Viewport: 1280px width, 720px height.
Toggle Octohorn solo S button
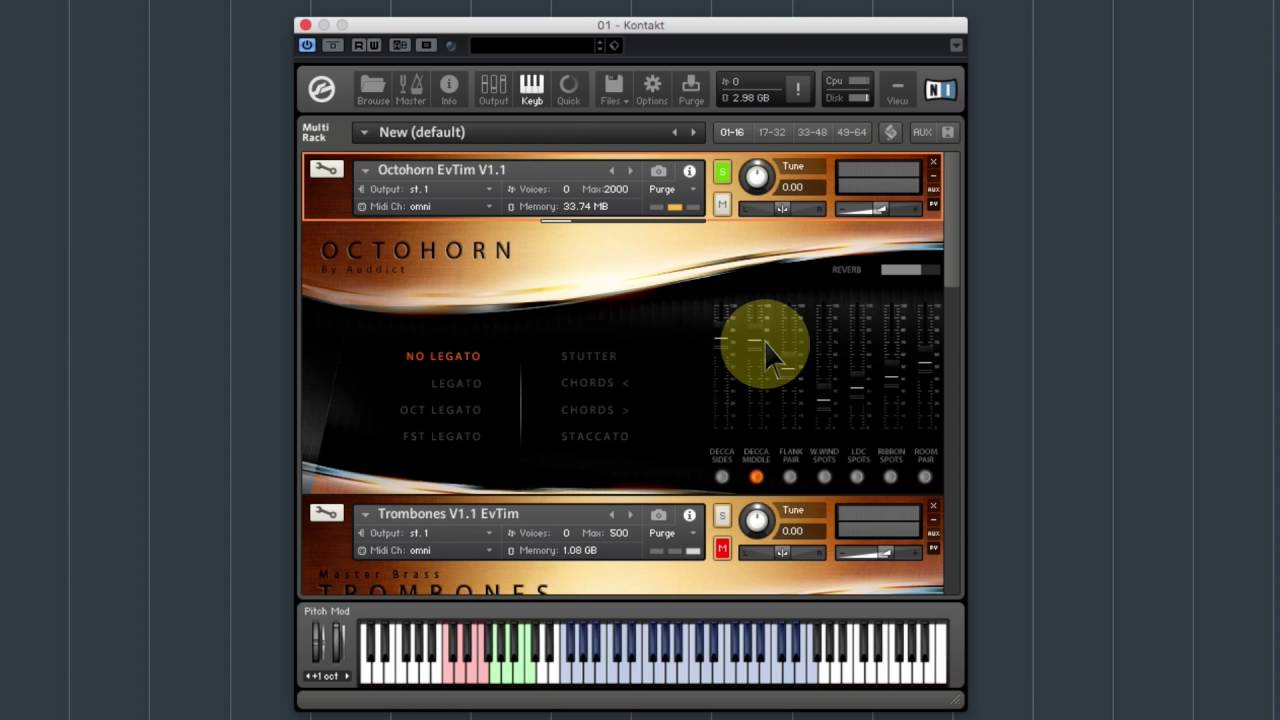coord(722,172)
